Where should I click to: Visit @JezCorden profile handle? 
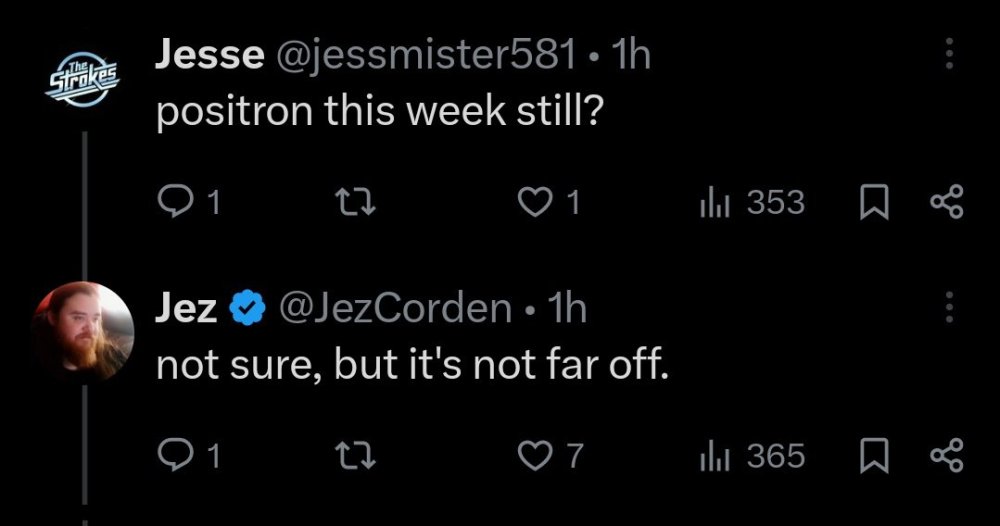tap(395, 308)
